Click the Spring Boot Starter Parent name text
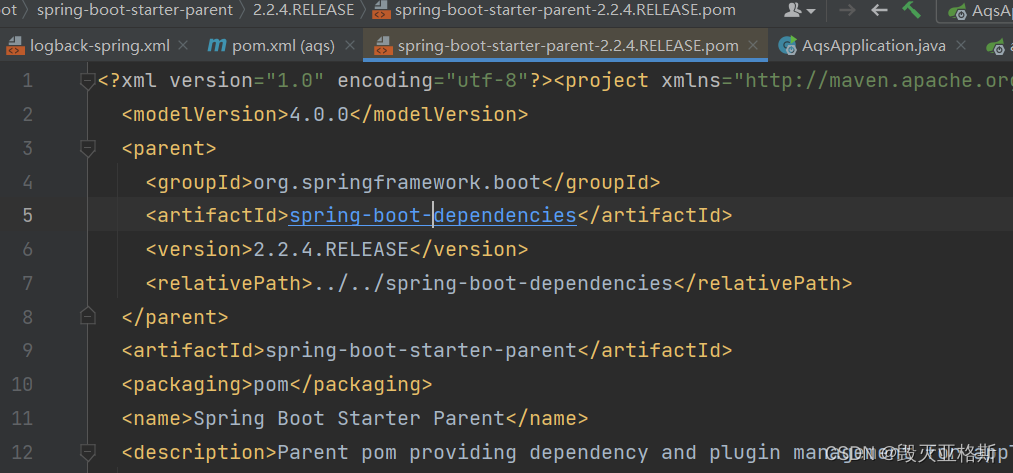 [x=349, y=418]
